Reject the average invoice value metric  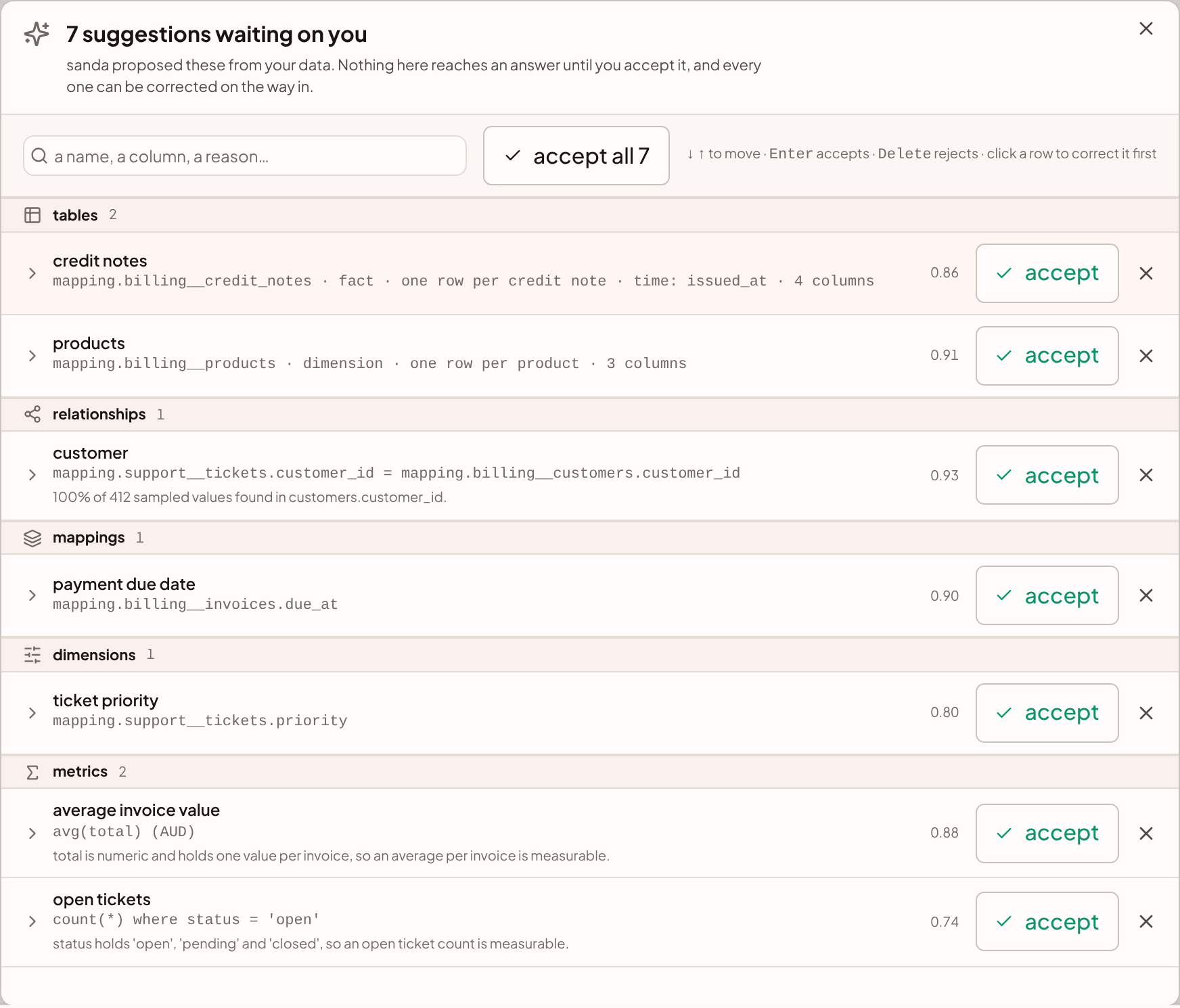pos(1145,833)
